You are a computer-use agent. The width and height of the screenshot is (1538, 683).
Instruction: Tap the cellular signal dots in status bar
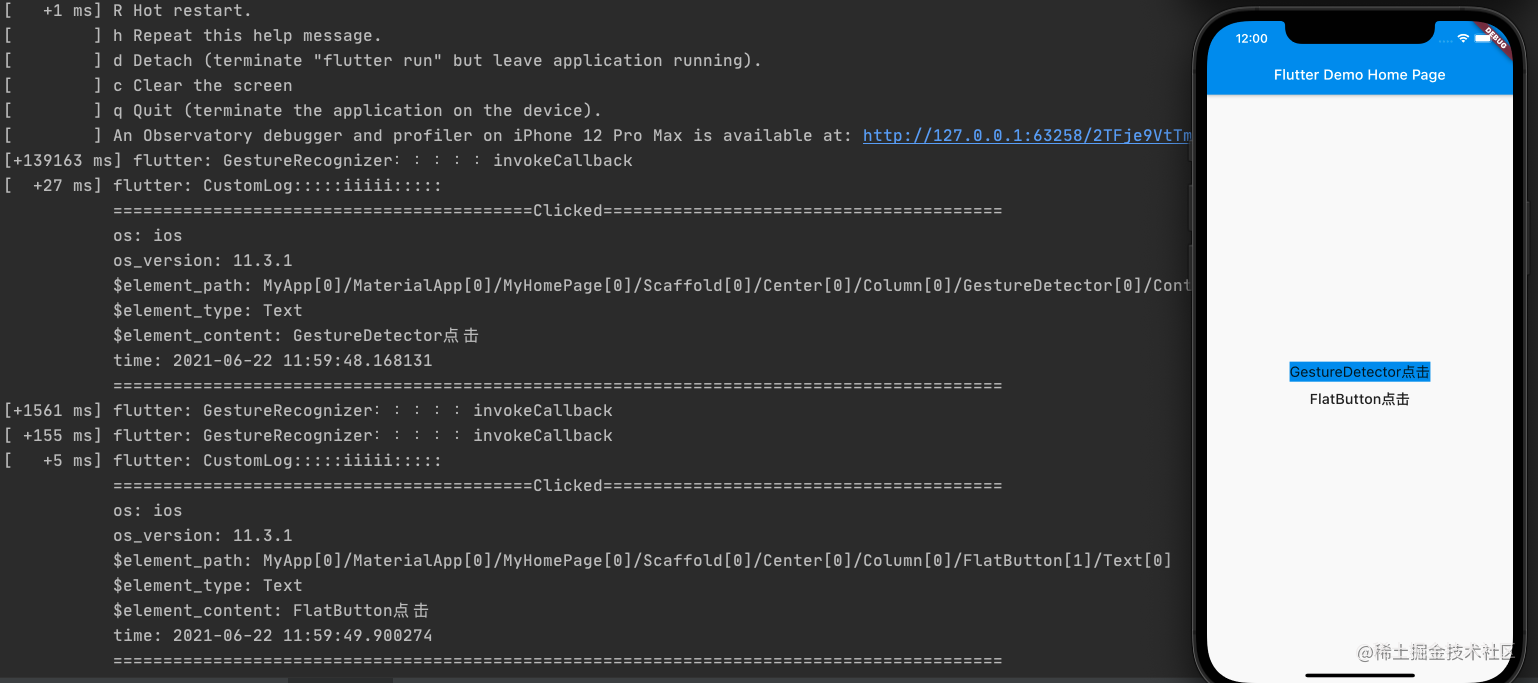(1446, 41)
